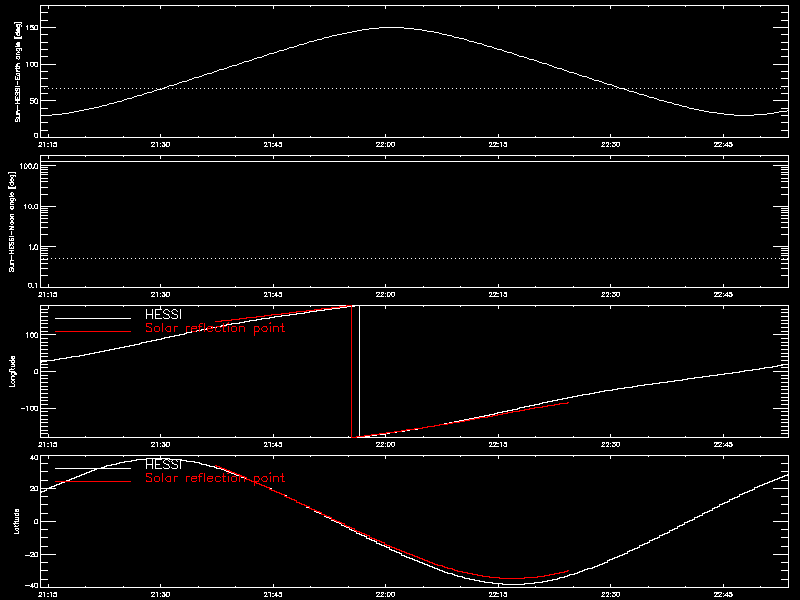Click the 22:00 time label under Longitude plot
The width and height of the screenshot is (800, 600).
385,444
